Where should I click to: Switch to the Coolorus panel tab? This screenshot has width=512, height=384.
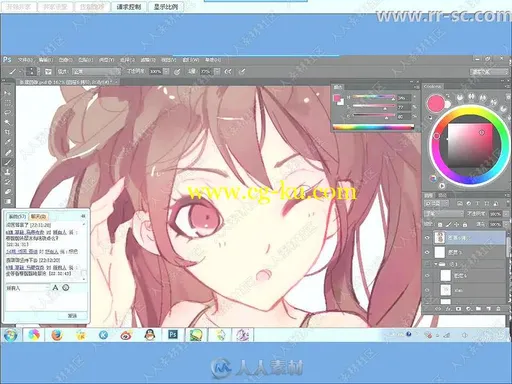(433, 86)
